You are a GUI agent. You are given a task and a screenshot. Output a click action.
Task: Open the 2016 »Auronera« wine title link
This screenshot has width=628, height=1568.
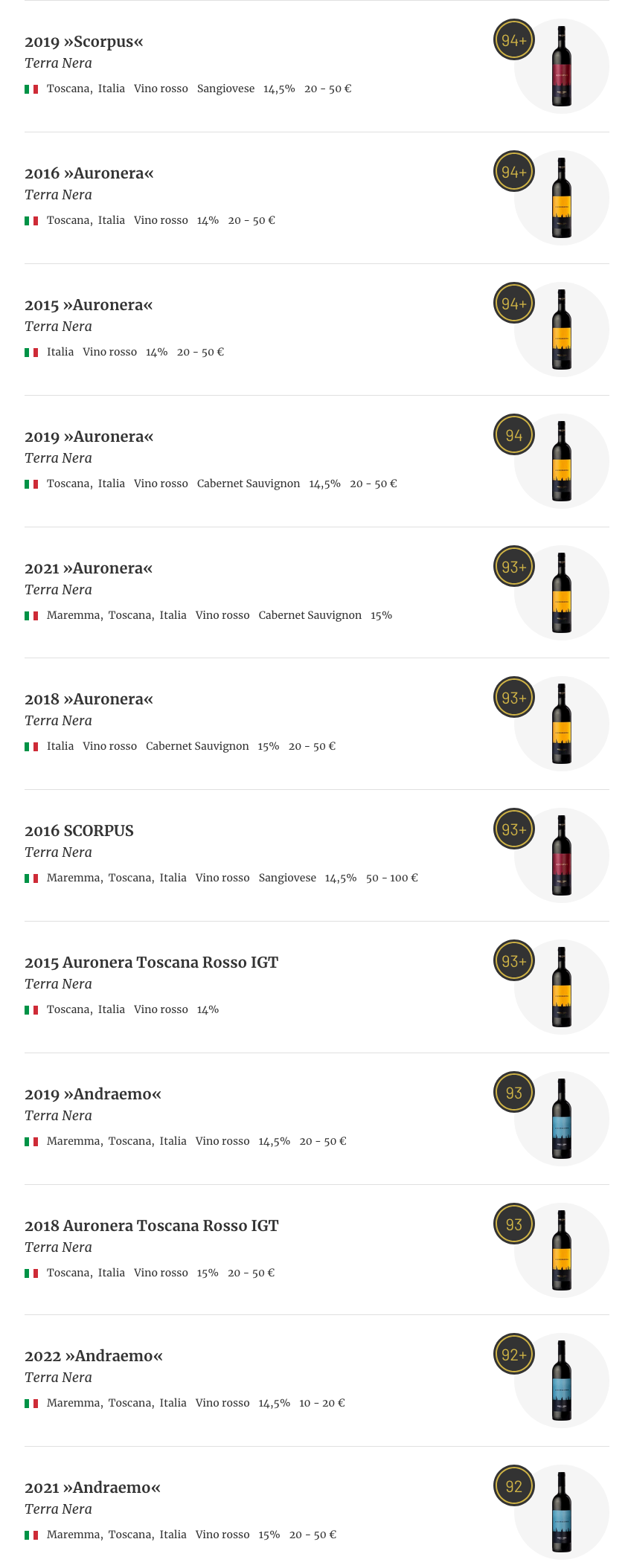point(89,173)
